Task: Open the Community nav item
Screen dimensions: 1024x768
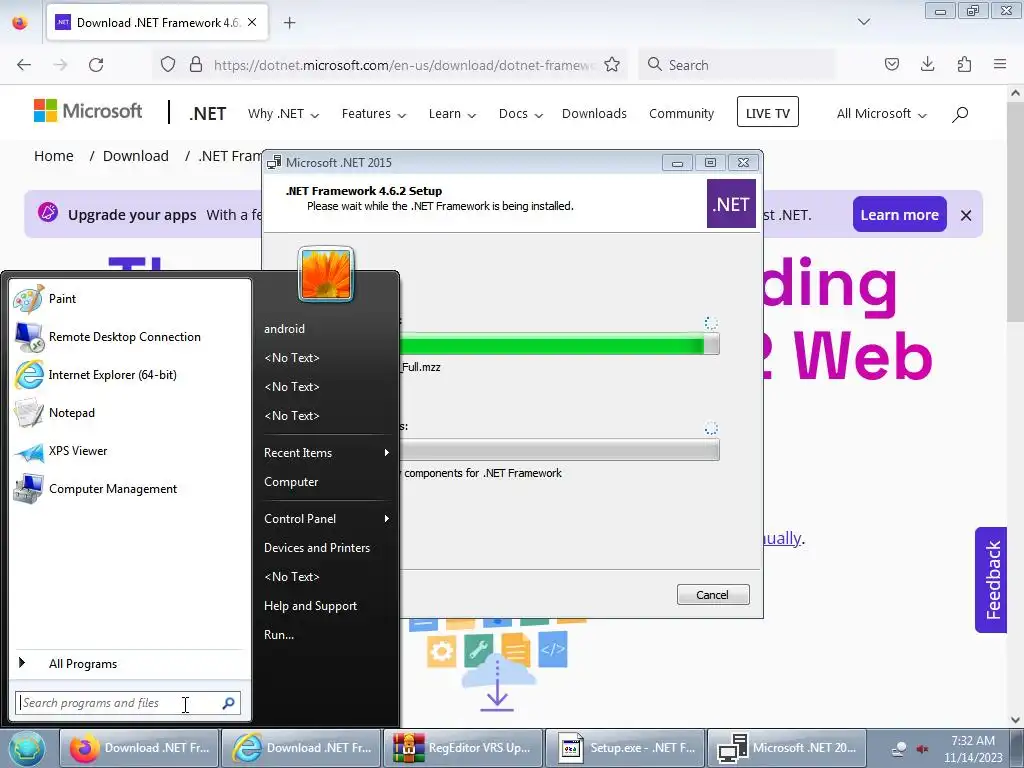Action: click(681, 114)
